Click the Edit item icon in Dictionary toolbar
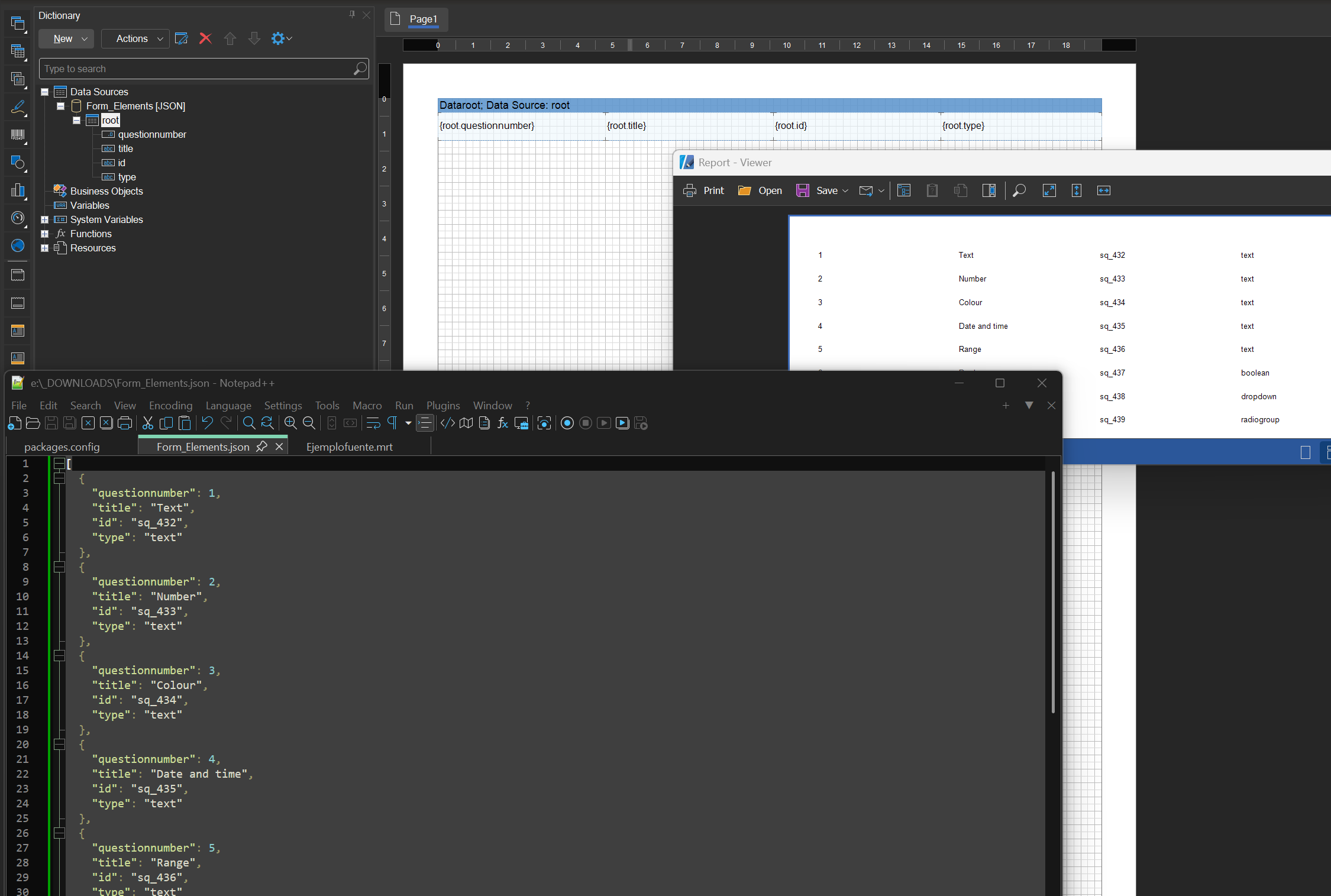 click(x=181, y=38)
